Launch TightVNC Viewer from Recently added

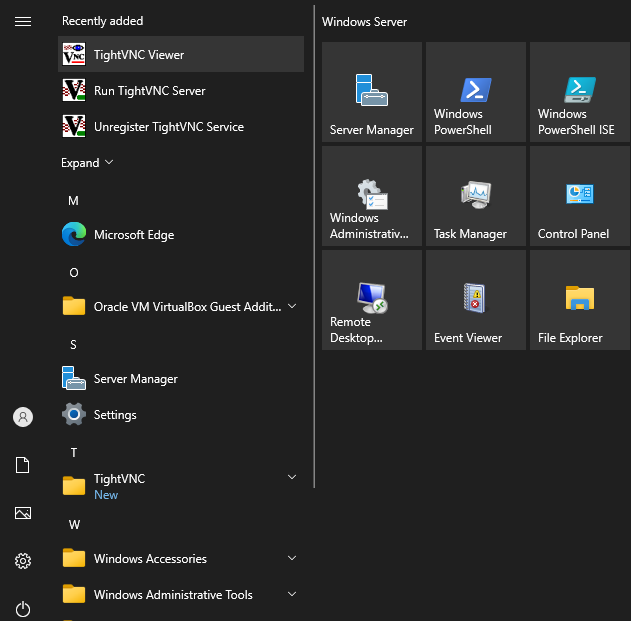(181, 54)
